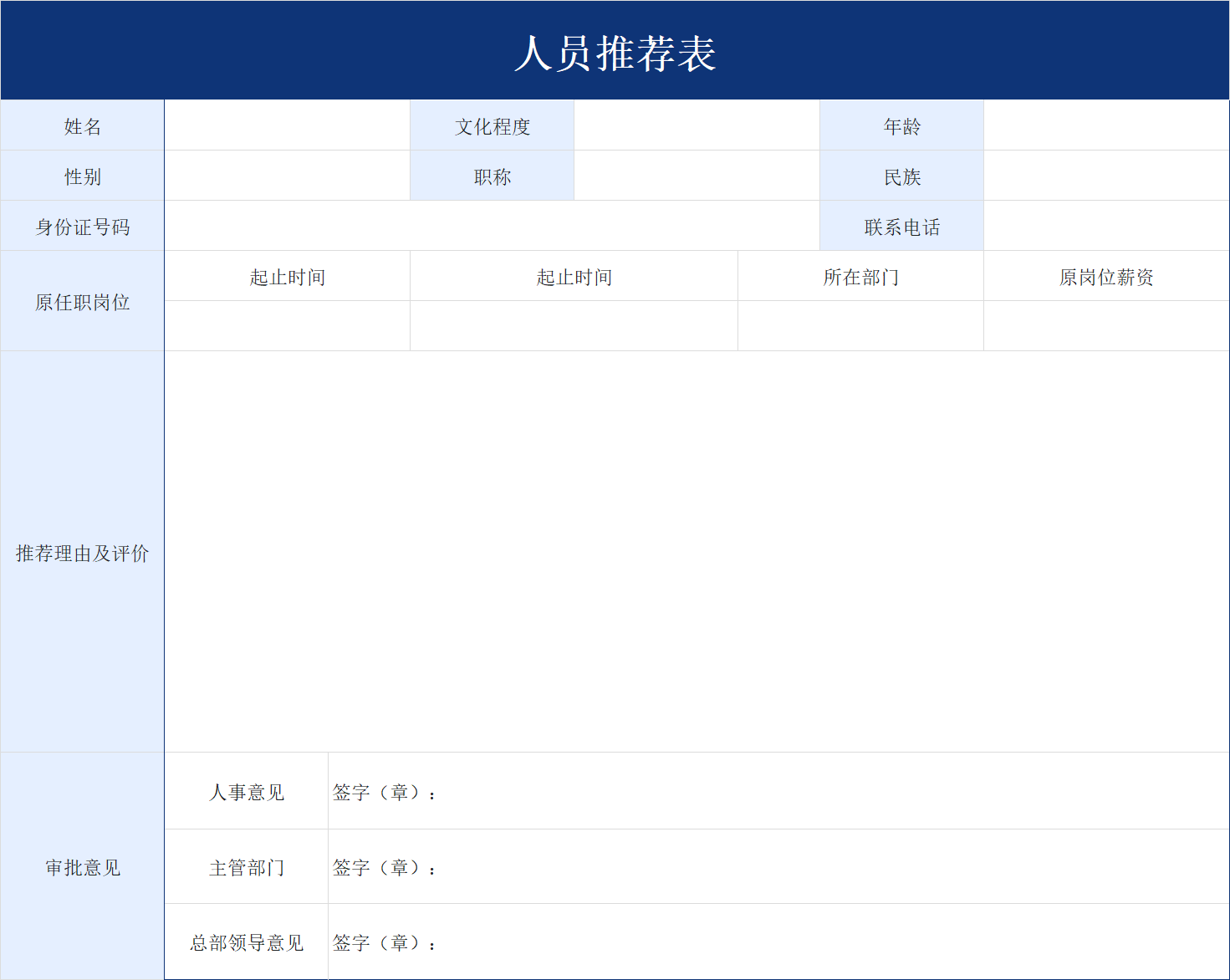Click the 原岗位薪资 column header
This screenshot has height=980, width=1230.
(x=1105, y=276)
